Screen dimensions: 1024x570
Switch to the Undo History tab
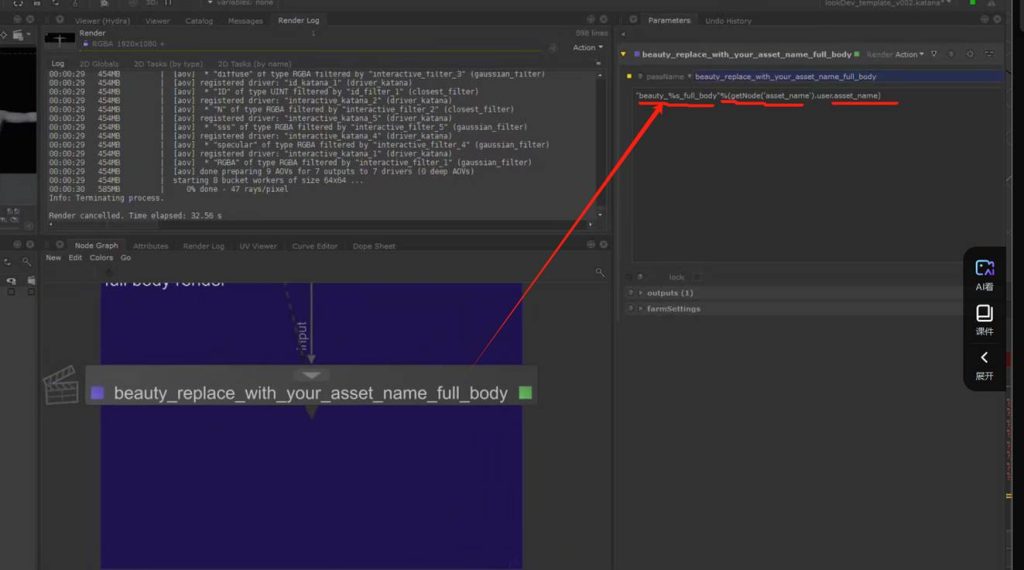(728, 20)
